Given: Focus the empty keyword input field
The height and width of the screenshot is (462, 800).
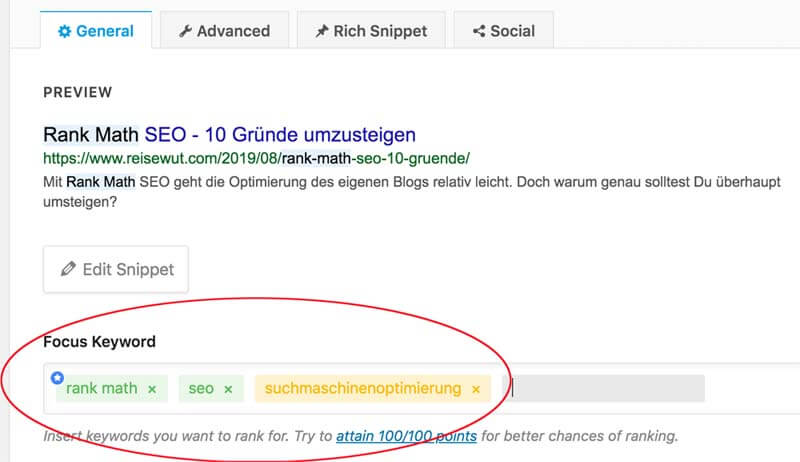Looking at the screenshot, I should point(604,389).
